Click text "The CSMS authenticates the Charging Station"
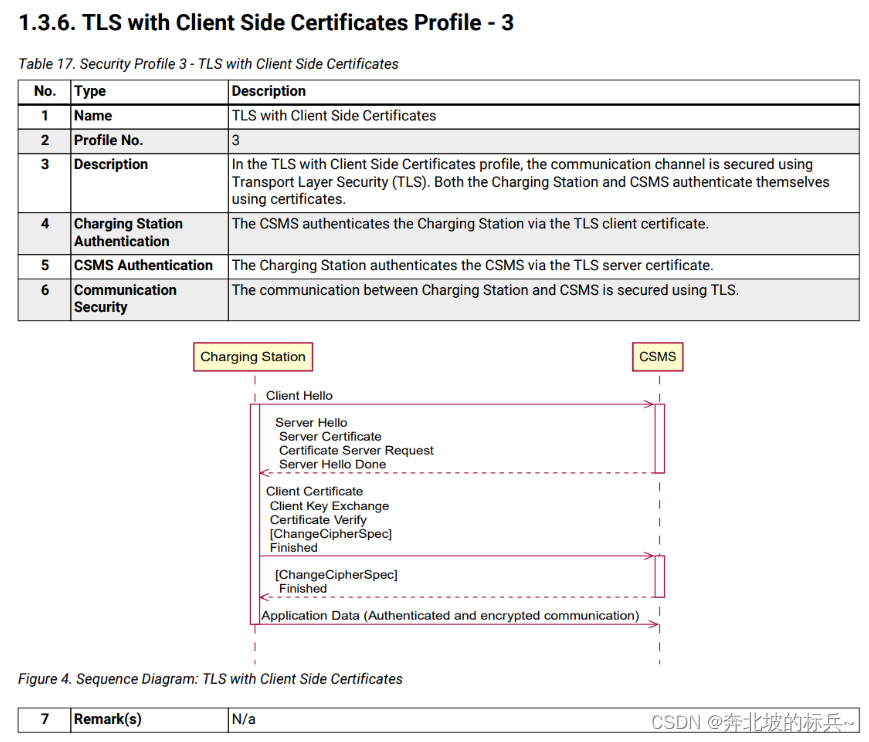The height and width of the screenshot is (742, 869). pos(470,224)
